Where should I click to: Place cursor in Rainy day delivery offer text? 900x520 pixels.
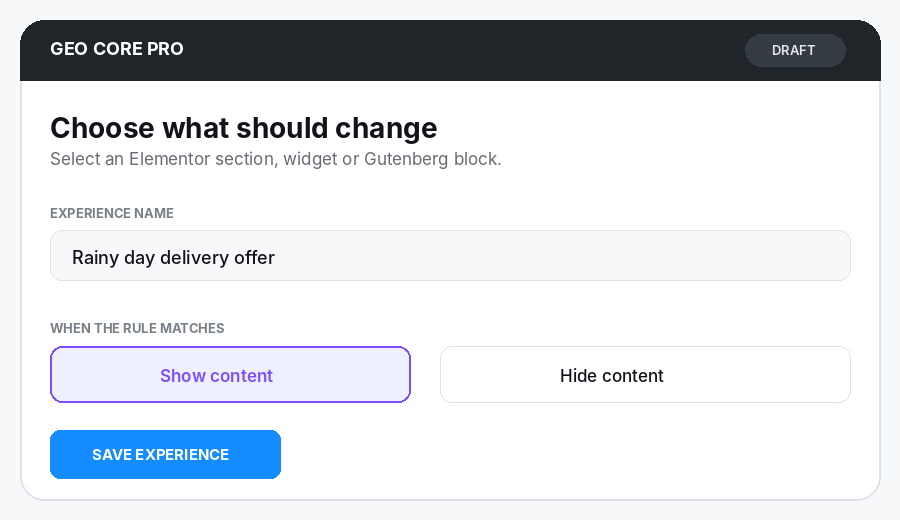(x=173, y=257)
